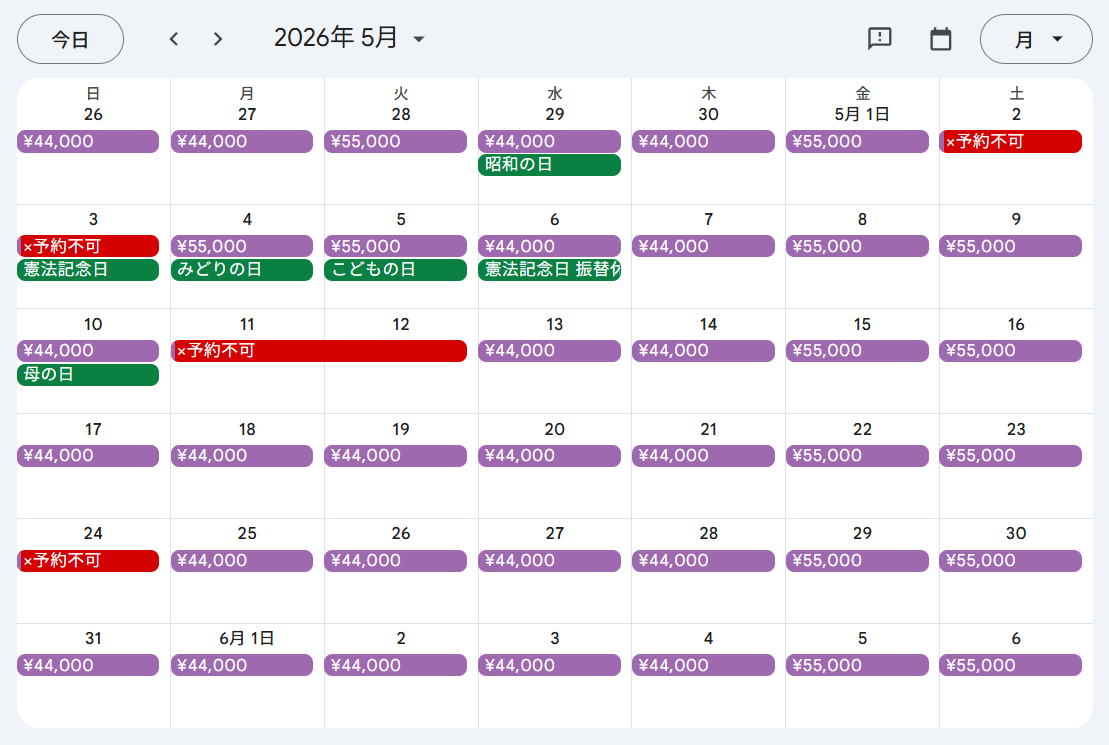Go to next month with right chevron
The image size is (1109, 745).
point(218,39)
